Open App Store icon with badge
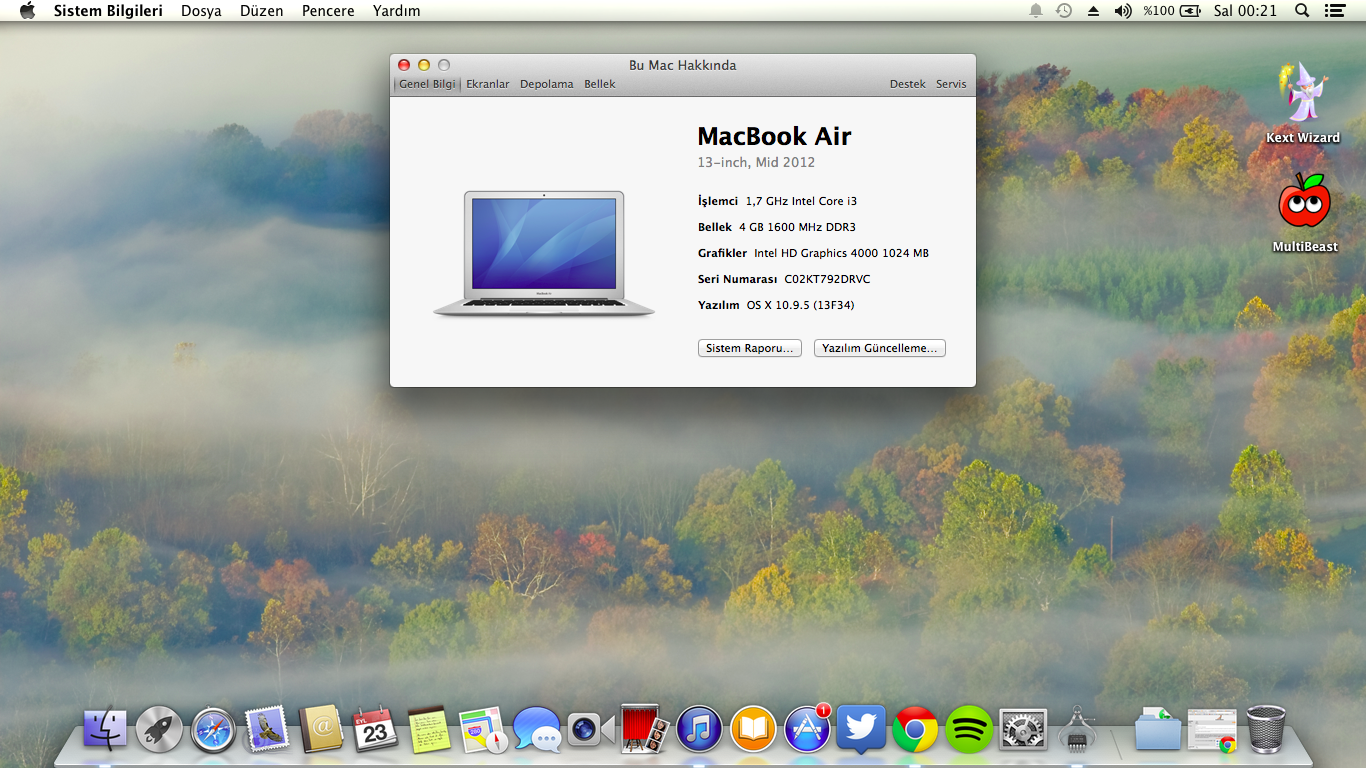The width and height of the screenshot is (1366, 768). (807, 729)
